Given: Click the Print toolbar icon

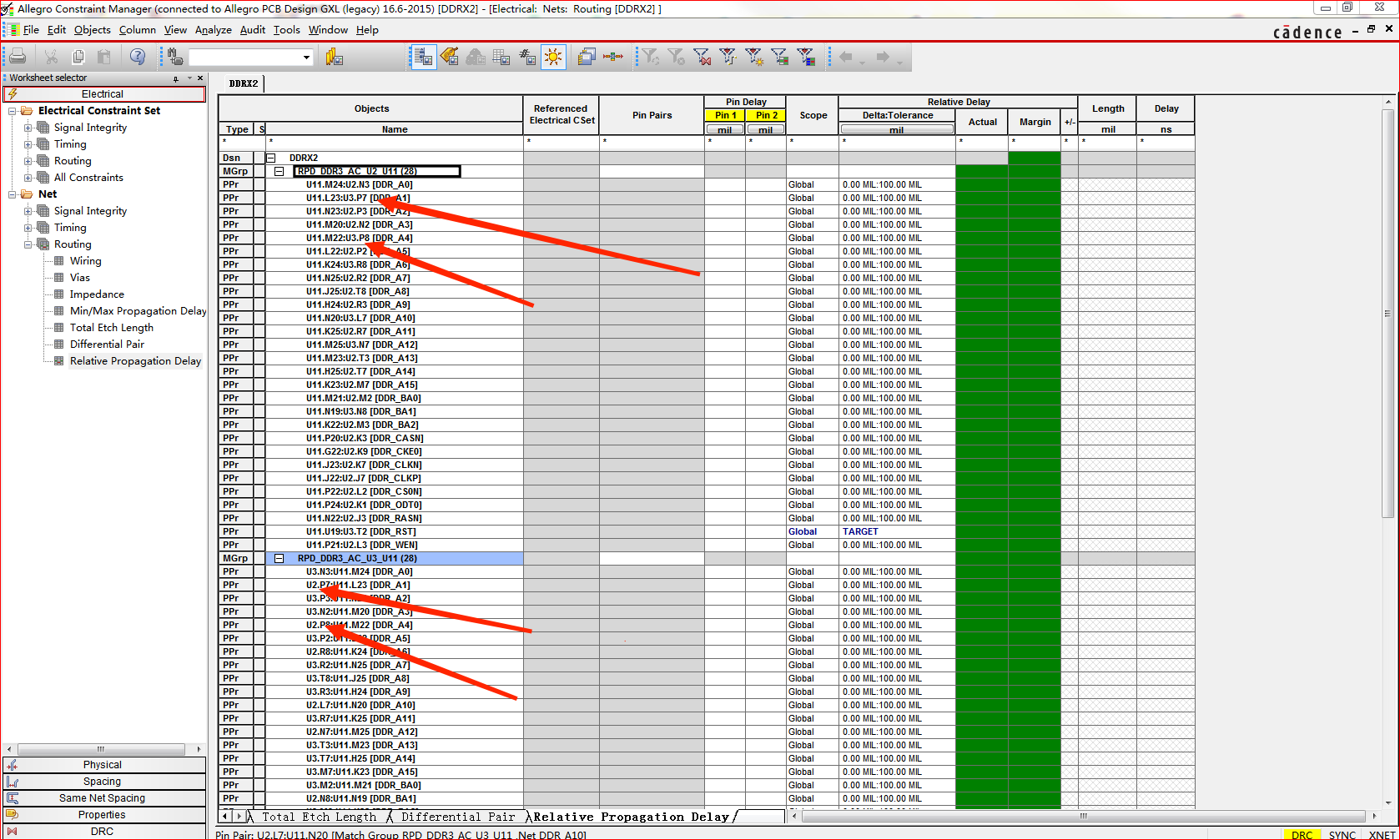Looking at the screenshot, I should [x=18, y=57].
